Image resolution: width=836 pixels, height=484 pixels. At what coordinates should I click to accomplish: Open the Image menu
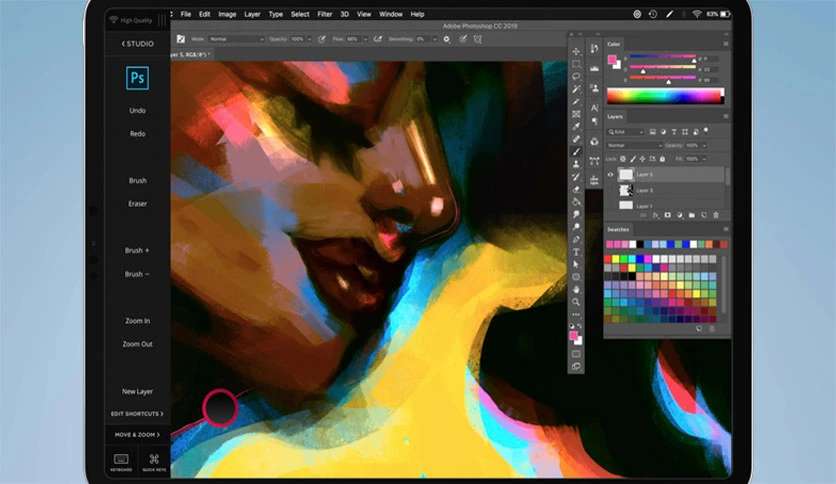(227, 14)
